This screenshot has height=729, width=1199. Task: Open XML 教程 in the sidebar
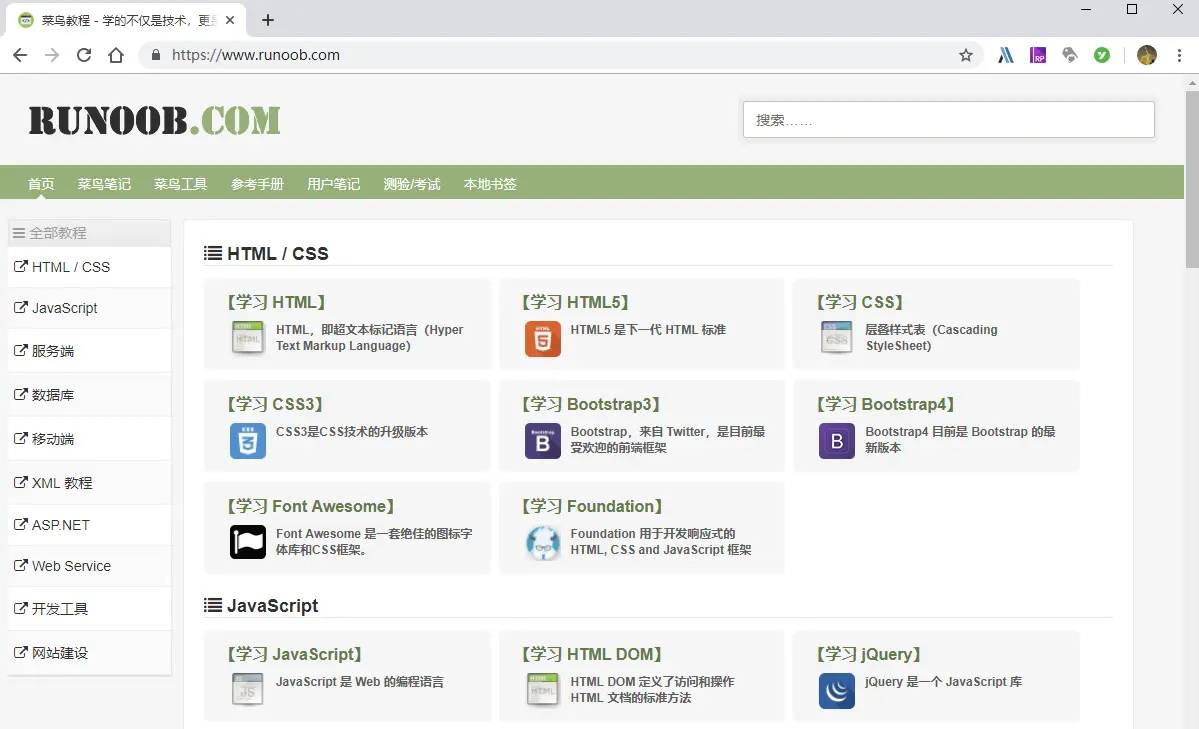[x=89, y=483]
